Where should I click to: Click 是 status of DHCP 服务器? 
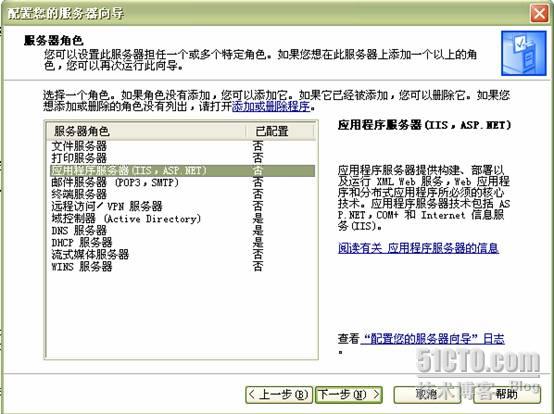pos(258,242)
